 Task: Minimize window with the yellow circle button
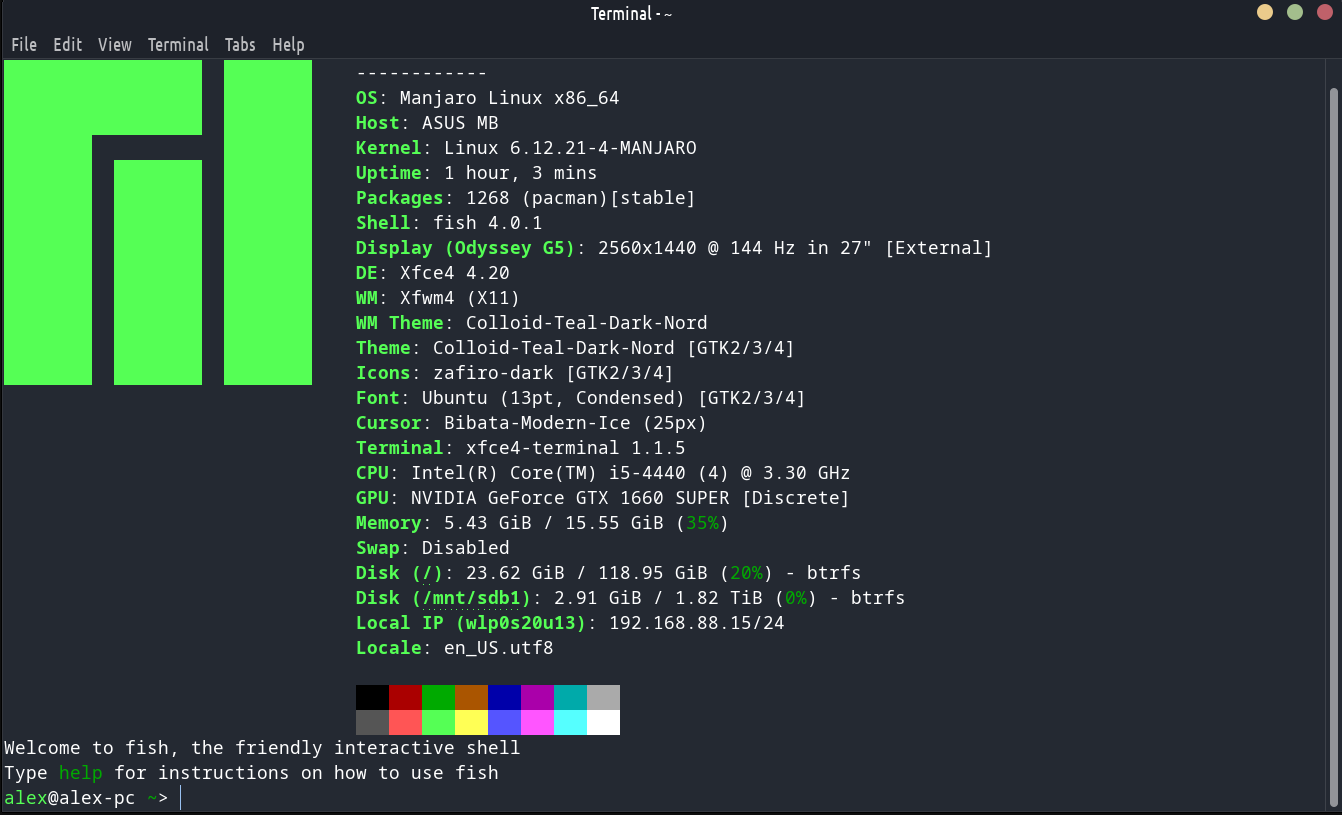[x=1265, y=13]
